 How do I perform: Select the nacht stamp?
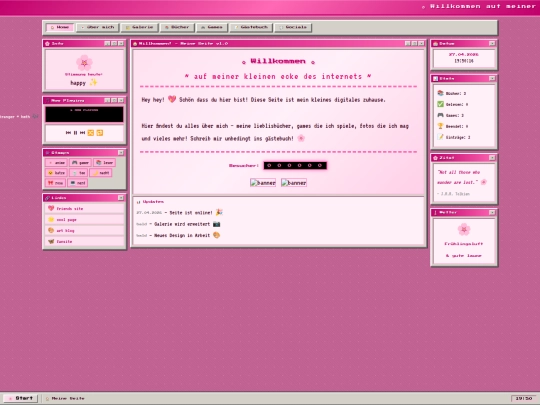pyautogui.click(x=101, y=173)
